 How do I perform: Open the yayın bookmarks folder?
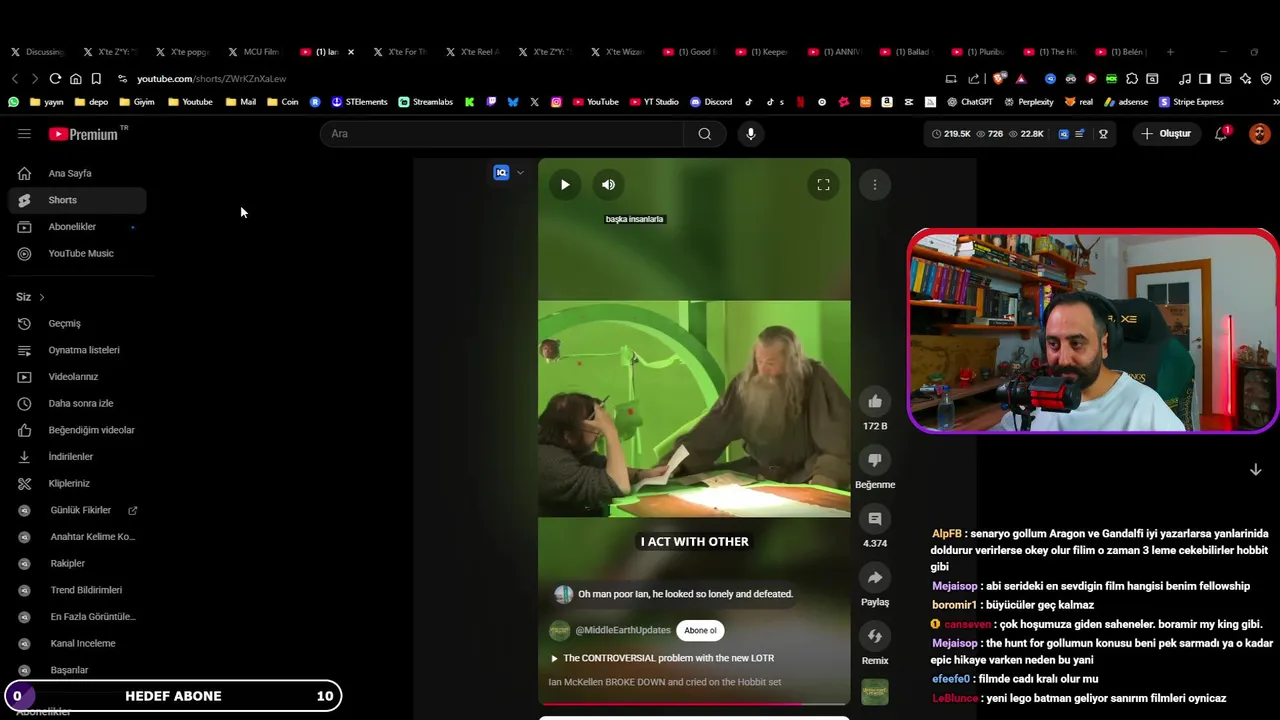[x=47, y=102]
